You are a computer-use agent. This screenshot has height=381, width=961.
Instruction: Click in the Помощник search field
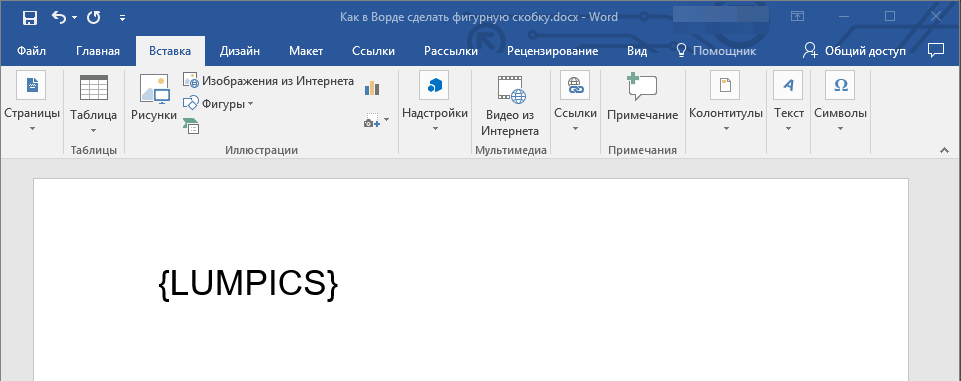[x=716, y=51]
